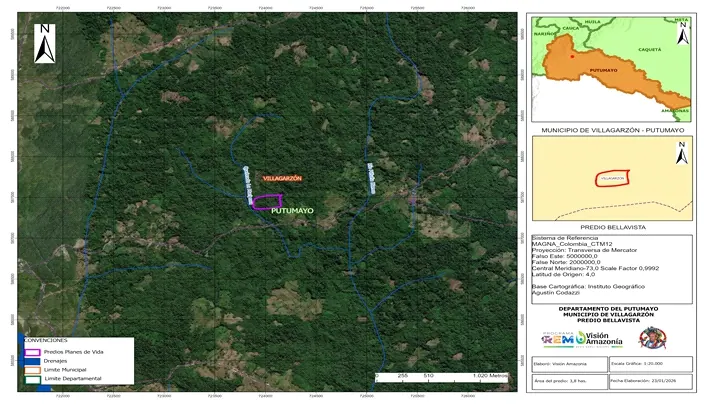Click the 'Límite Municipal' legend text
Viewport: 709px width, 404px height.
coord(65,370)
